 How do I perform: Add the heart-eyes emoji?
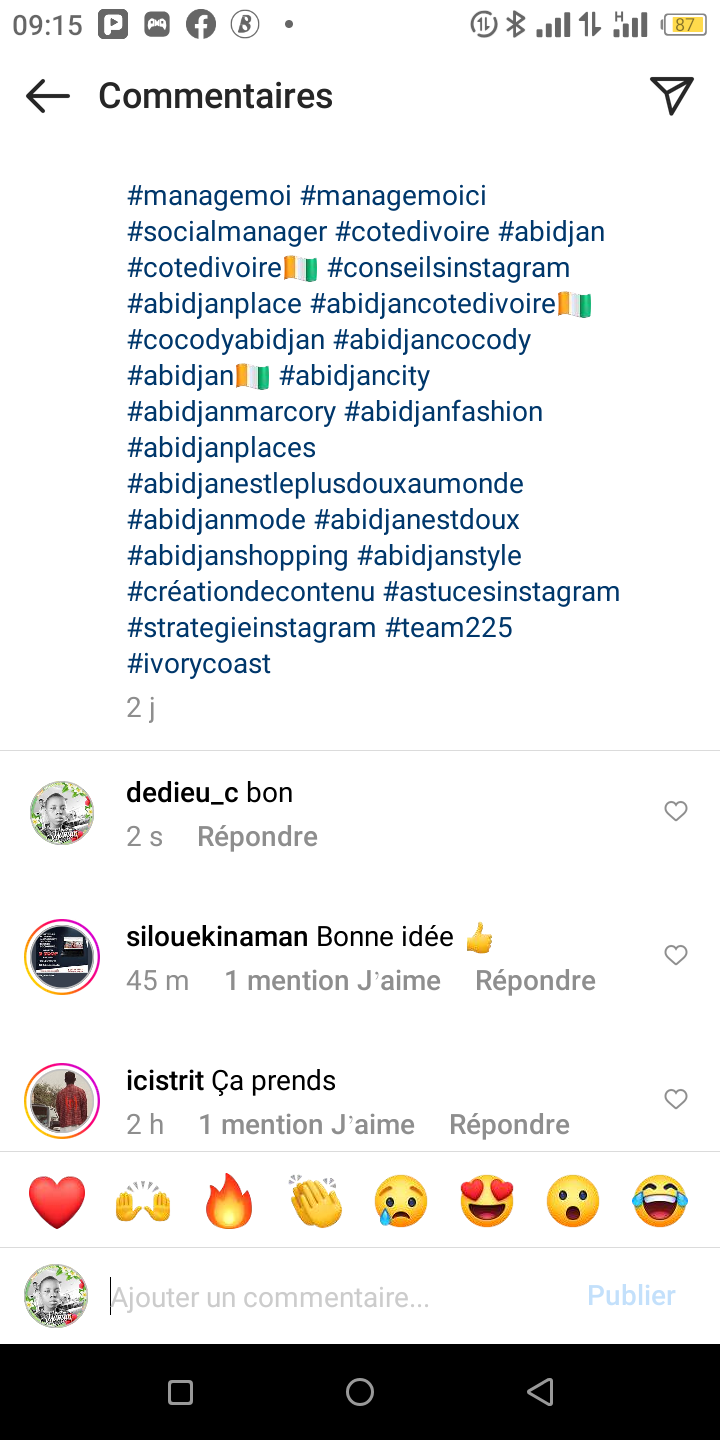point(487,1201)
